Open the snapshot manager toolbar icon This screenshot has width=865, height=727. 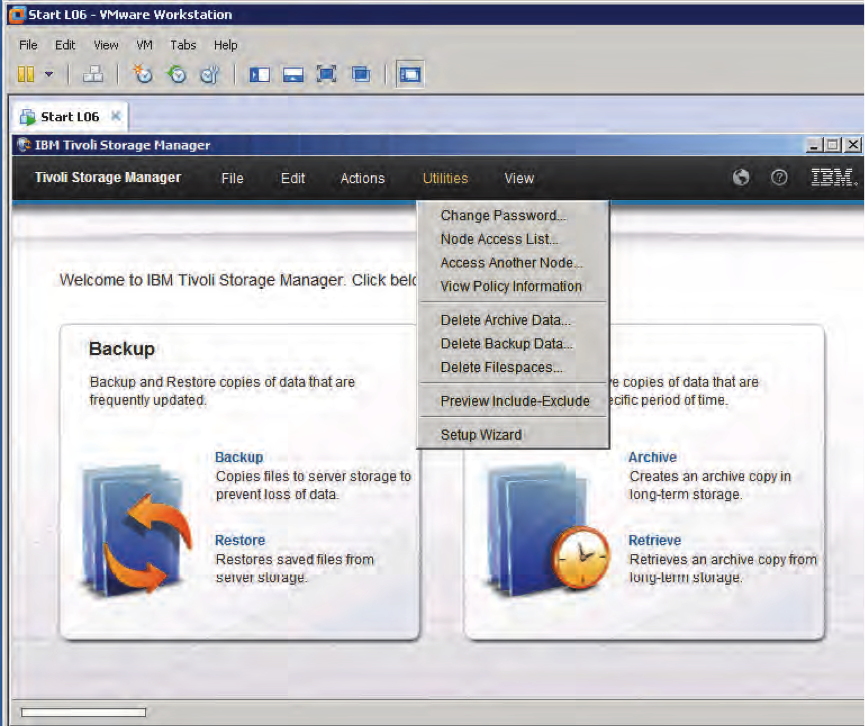[210, 74]
